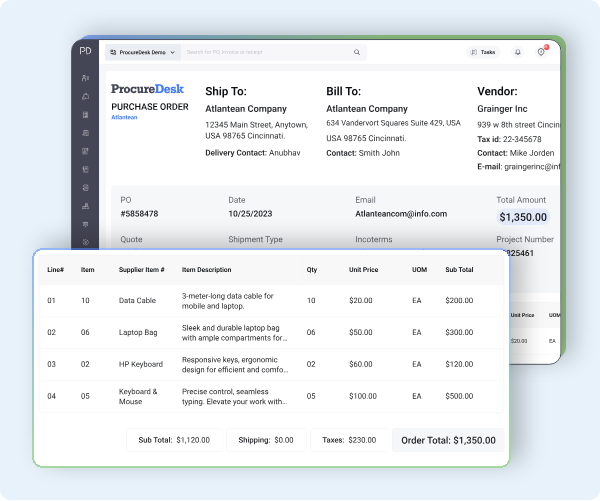Open the grid-tiles sidebar icon
This screenshot has width=600, height=501.
(x=85, y=151)
